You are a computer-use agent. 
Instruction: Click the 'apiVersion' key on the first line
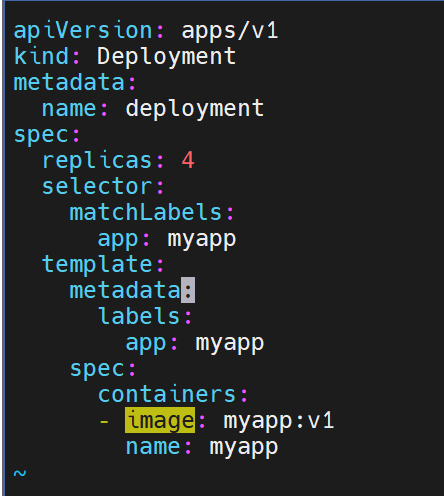[x=83, y=32]
